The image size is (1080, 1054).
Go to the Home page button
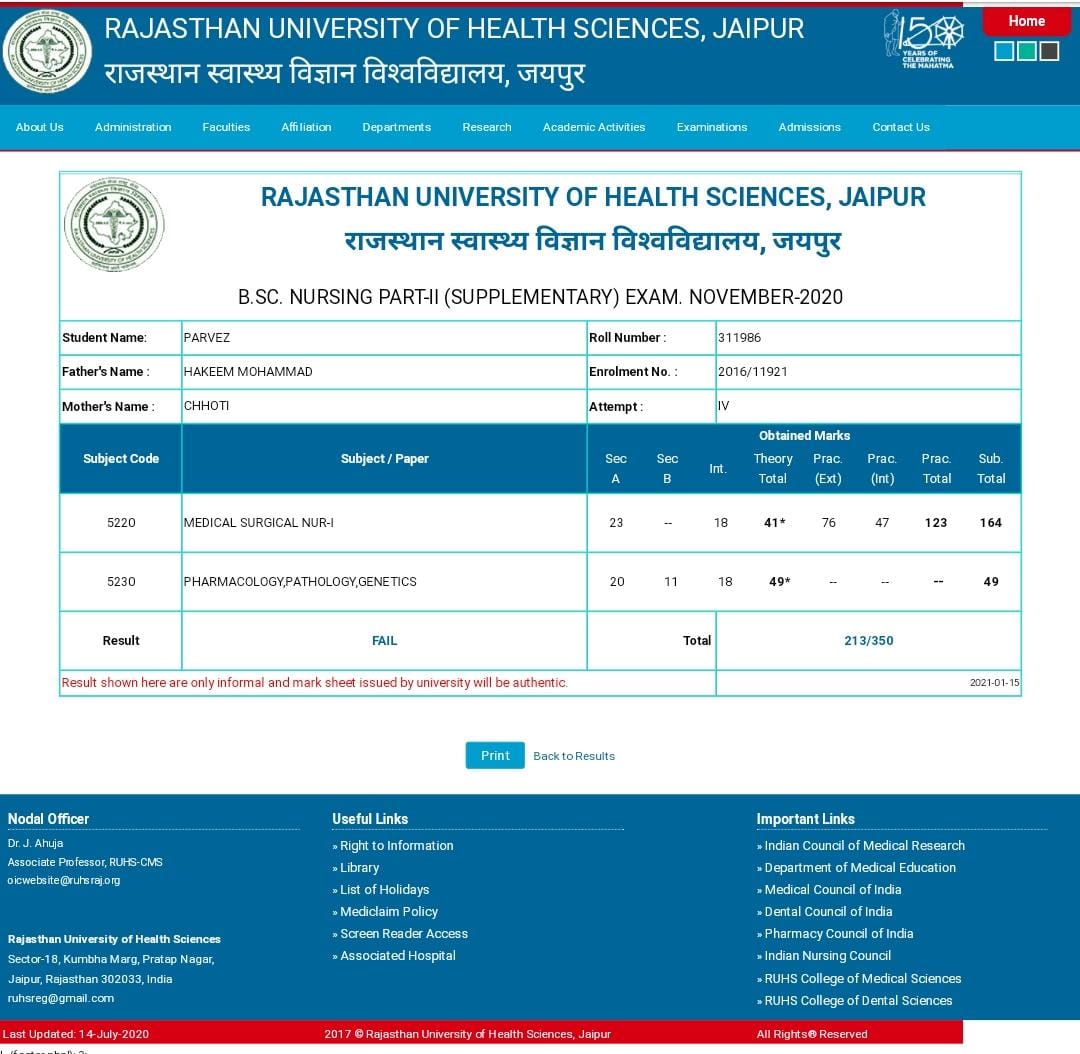1026,21
